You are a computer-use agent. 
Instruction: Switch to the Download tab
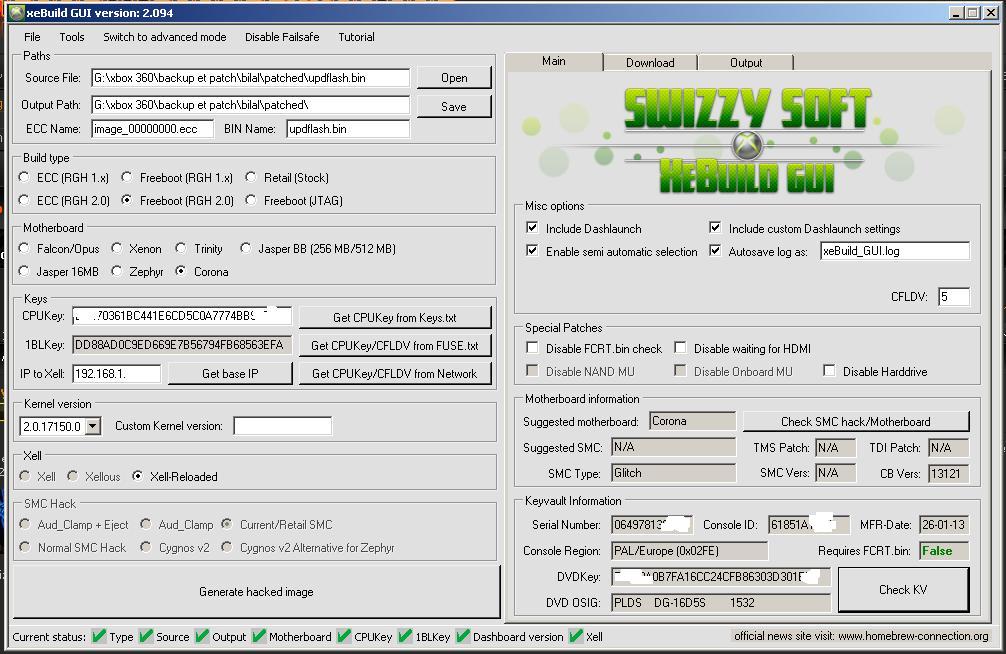coord(650,62)
